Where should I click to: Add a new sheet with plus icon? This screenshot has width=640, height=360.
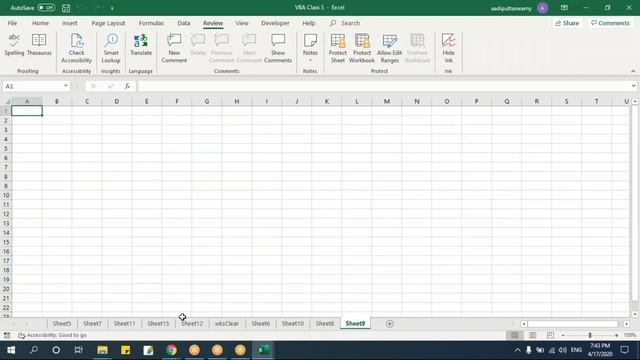click(x=389, y=324)
